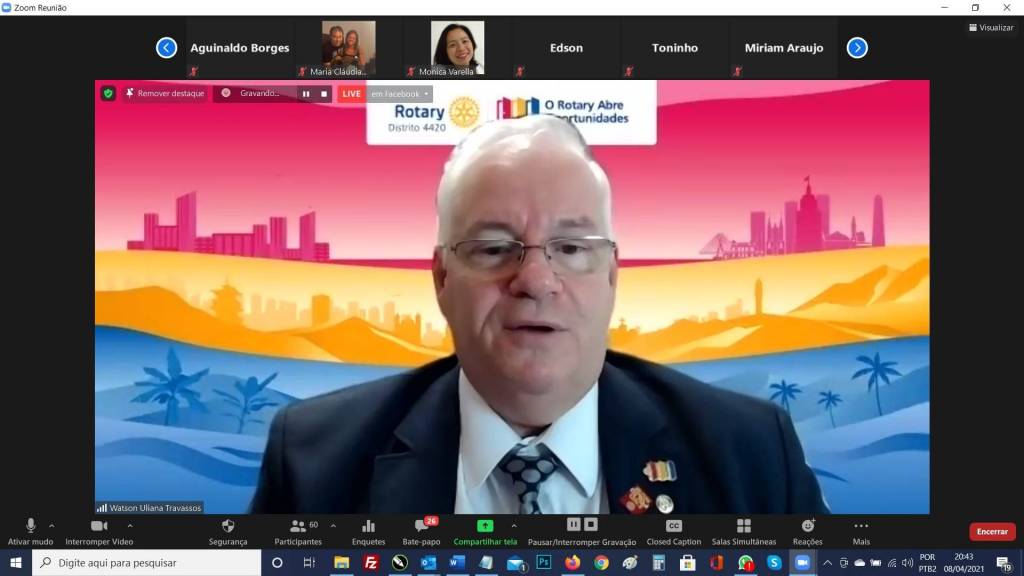Screen dimensions: 1024x576
Task: Expand video options arrow beside camera
Action: tap(130, 525)
